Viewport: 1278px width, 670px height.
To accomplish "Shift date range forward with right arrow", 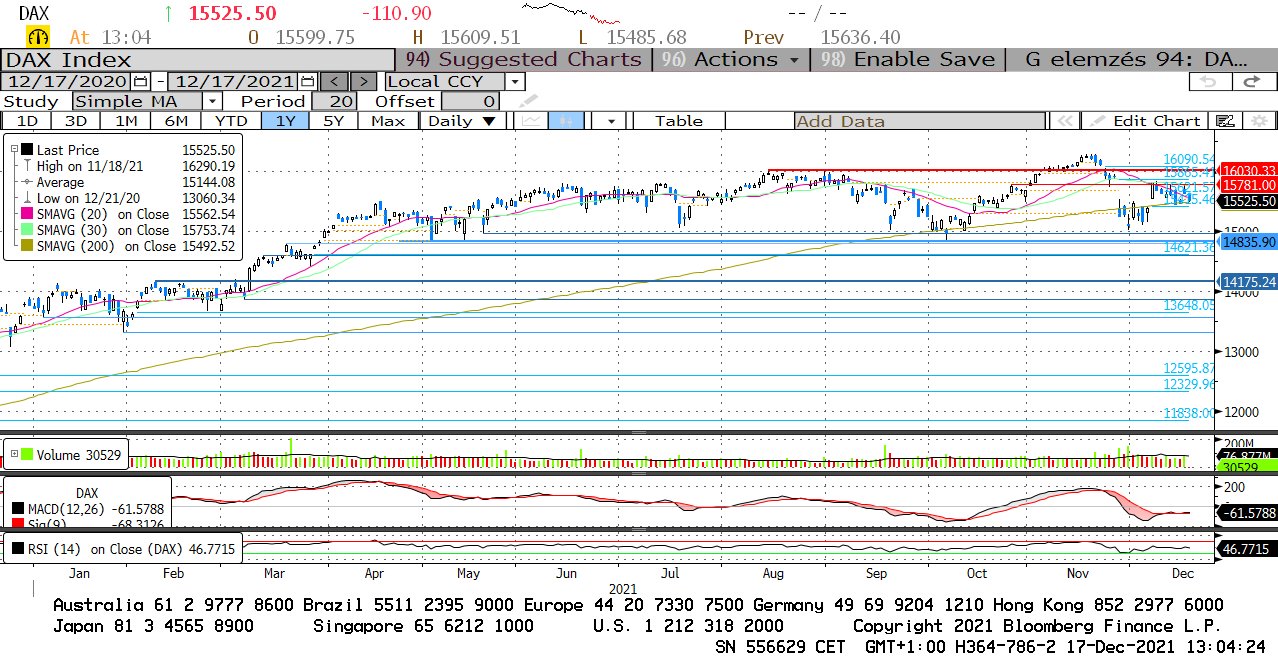I will [x=365, y=82].
